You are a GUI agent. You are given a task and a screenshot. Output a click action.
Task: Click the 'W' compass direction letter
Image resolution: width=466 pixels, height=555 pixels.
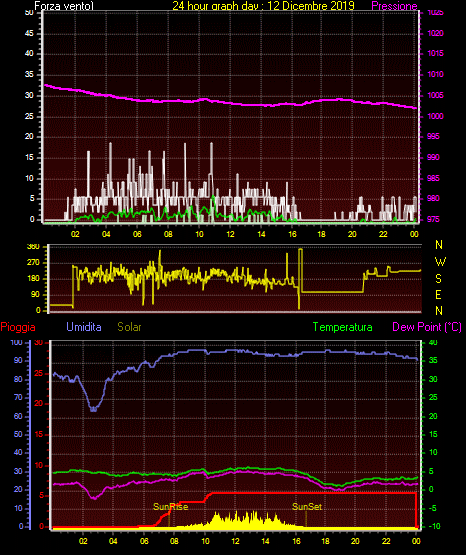[440, 262]
